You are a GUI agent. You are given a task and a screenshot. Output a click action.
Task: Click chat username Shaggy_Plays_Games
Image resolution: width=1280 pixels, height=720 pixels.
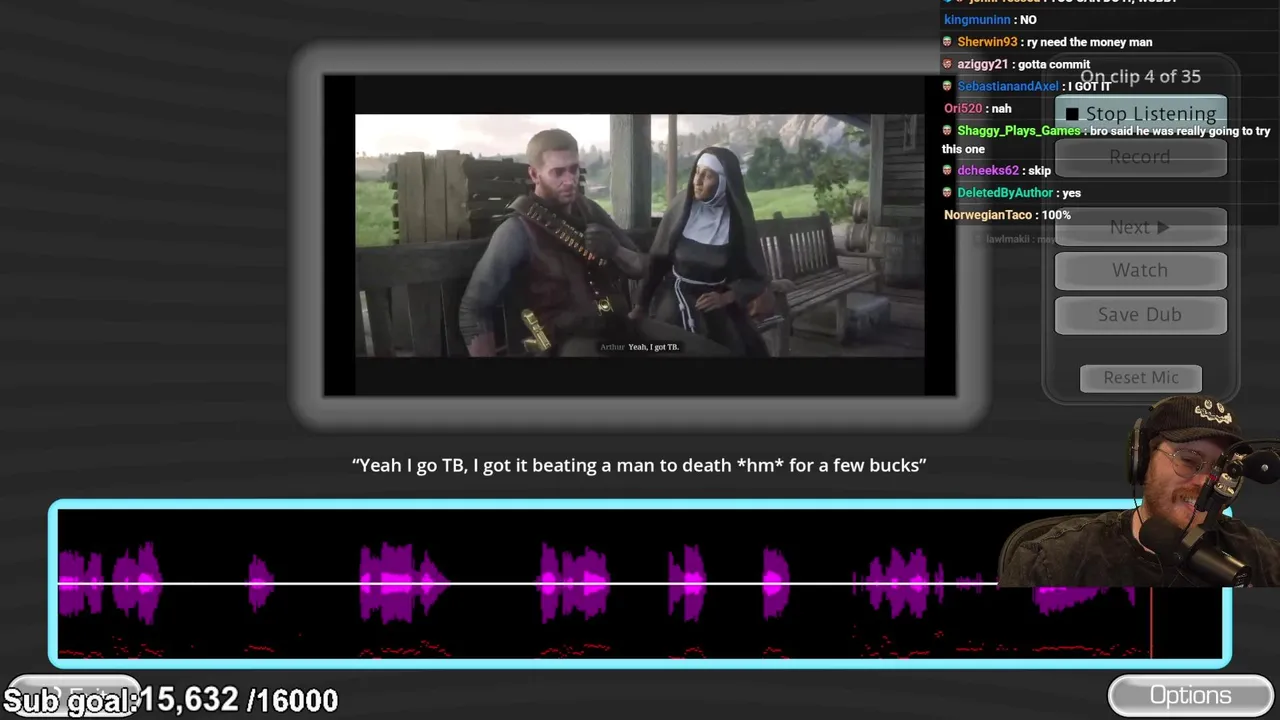[1019, 131]
